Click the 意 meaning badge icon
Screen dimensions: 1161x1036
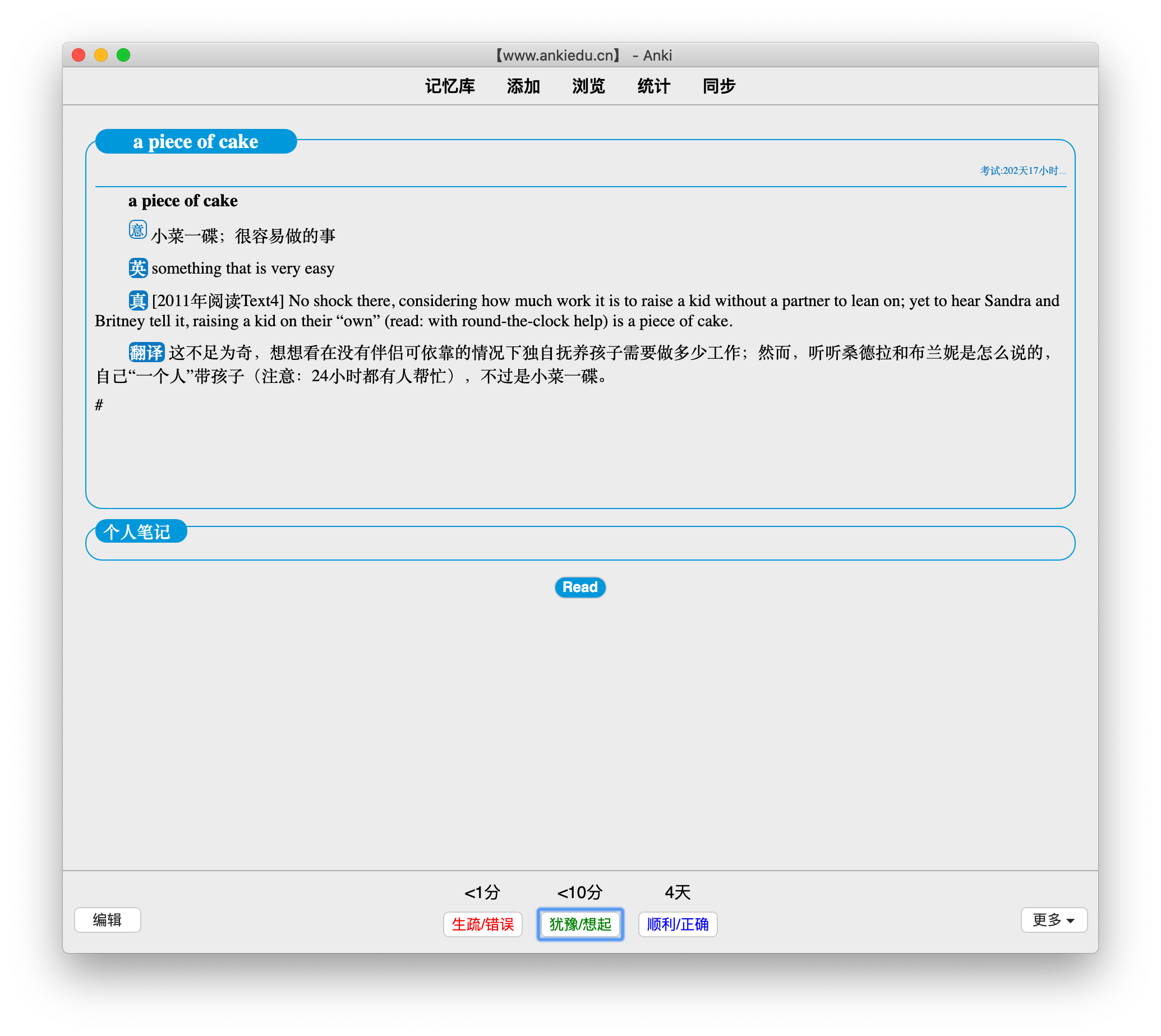137,230
